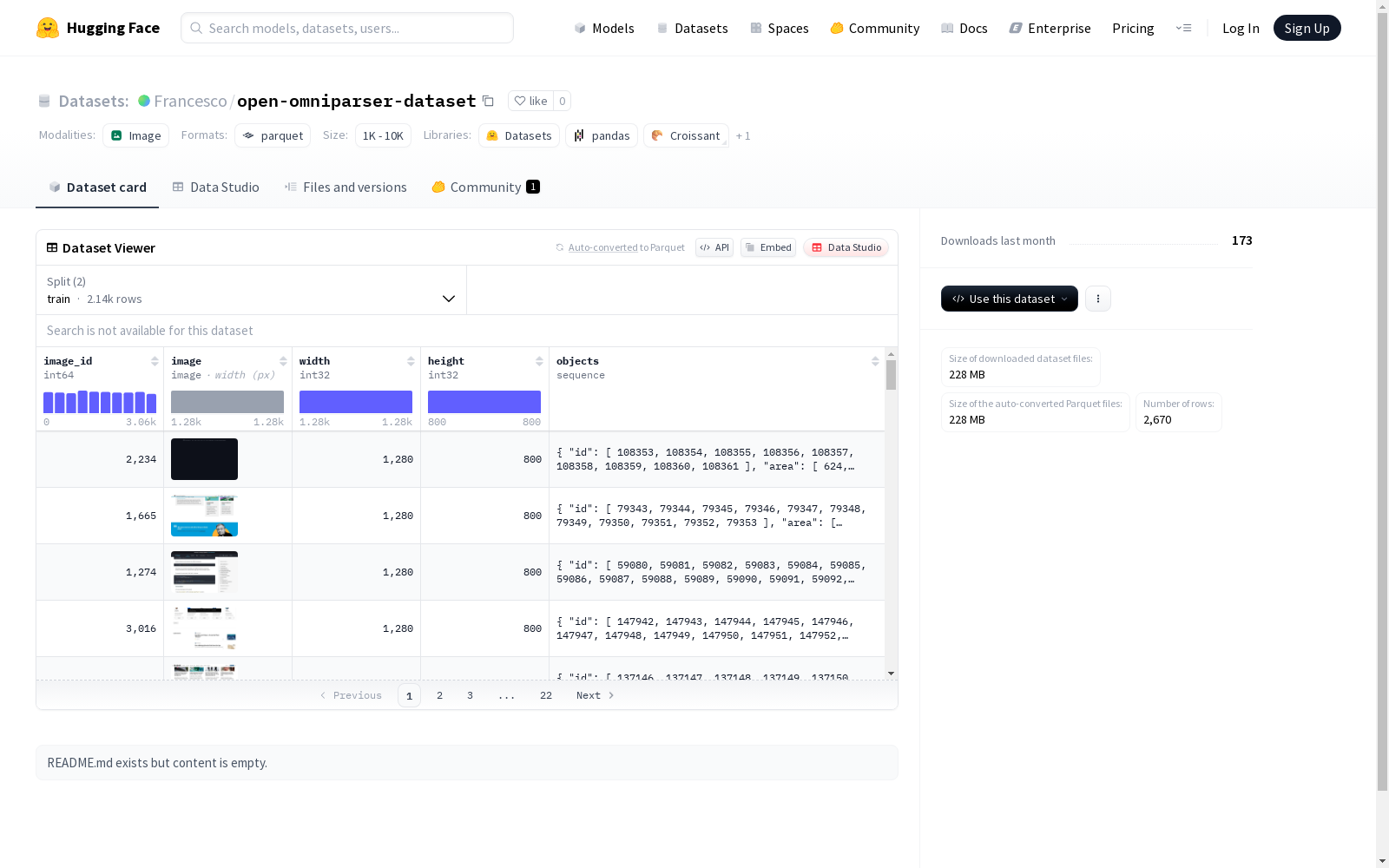This screenshot has width=1389, height=868.
Task: Open the Dataset card tab
Action: (x=97, y=187)
